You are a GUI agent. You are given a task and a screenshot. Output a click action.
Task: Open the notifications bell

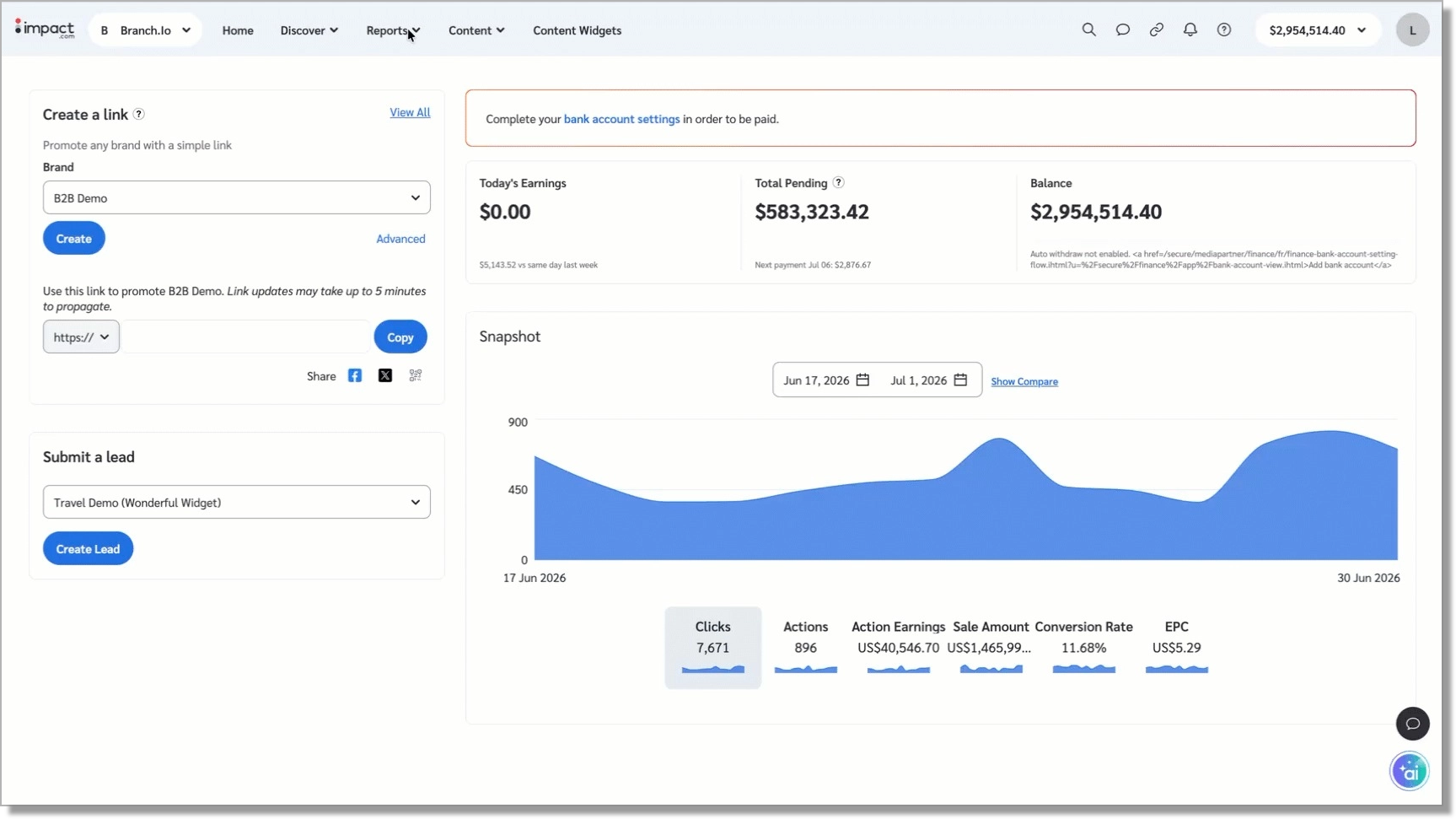1190,30
